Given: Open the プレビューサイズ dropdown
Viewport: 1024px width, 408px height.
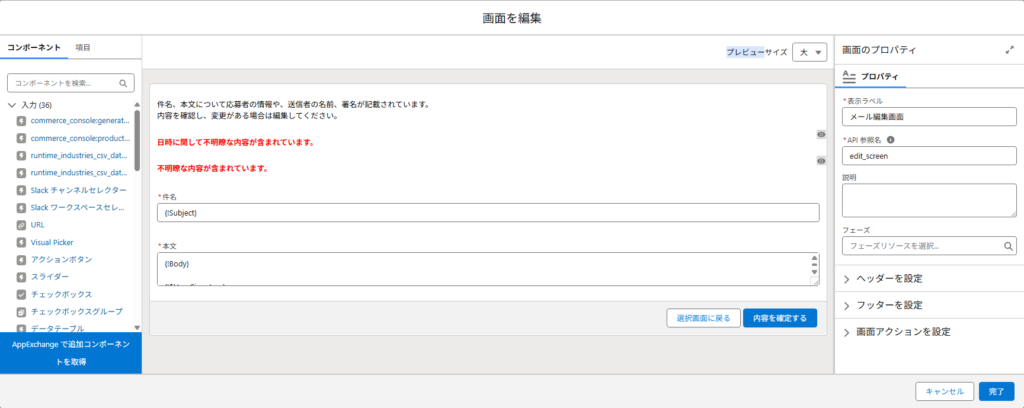Looking at the screenshot, I should (x=809, y=52).
